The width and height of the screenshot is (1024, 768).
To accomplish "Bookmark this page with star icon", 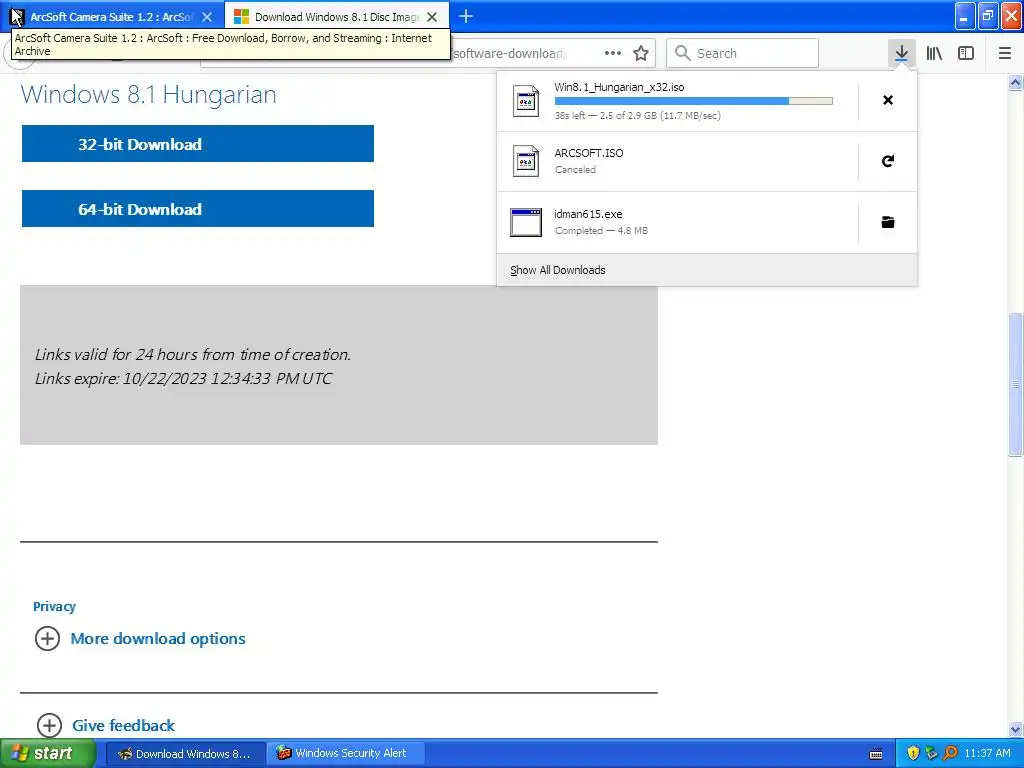I will pos(641,54).
